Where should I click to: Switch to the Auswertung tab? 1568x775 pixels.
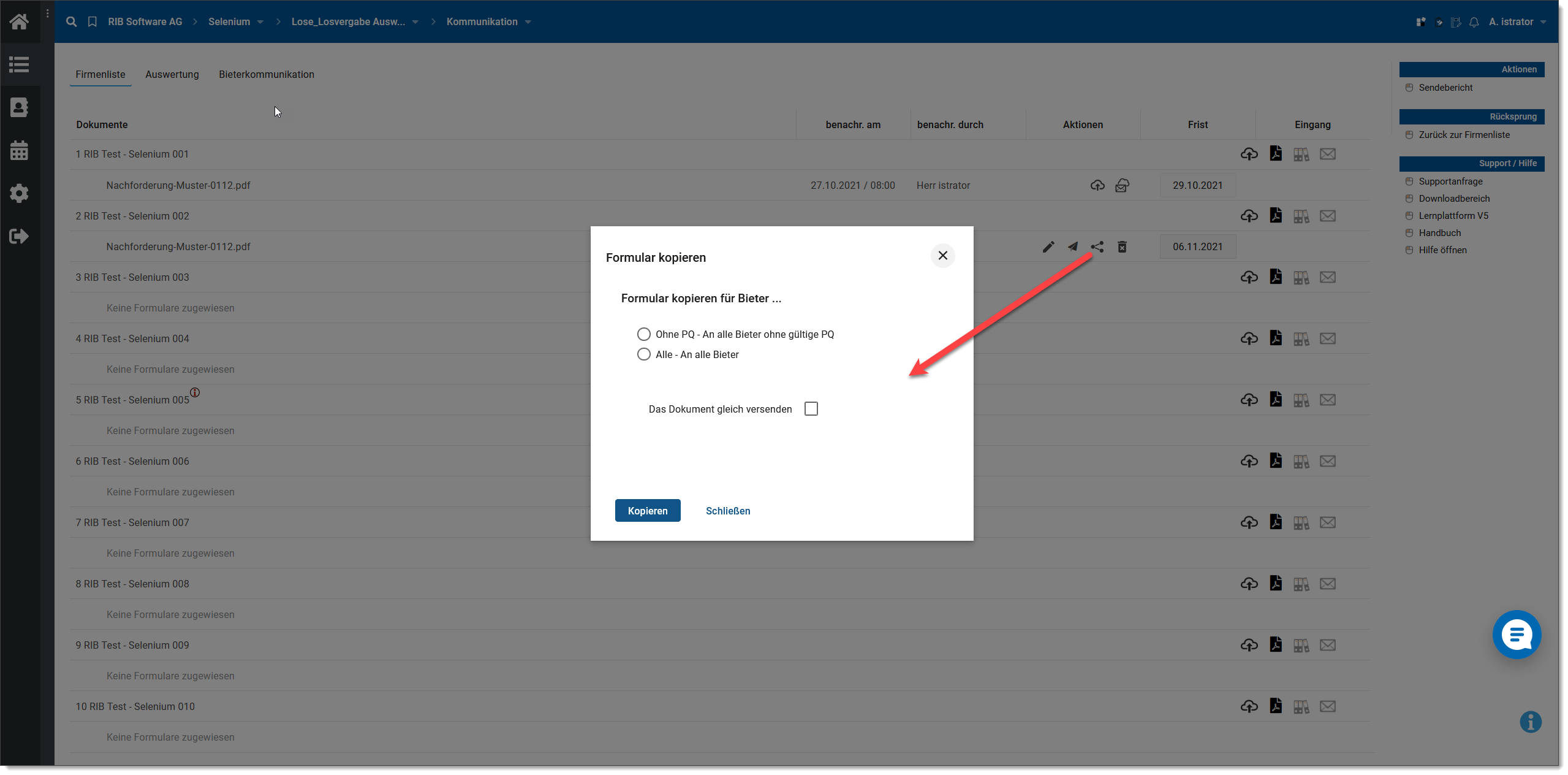point(172,74)
